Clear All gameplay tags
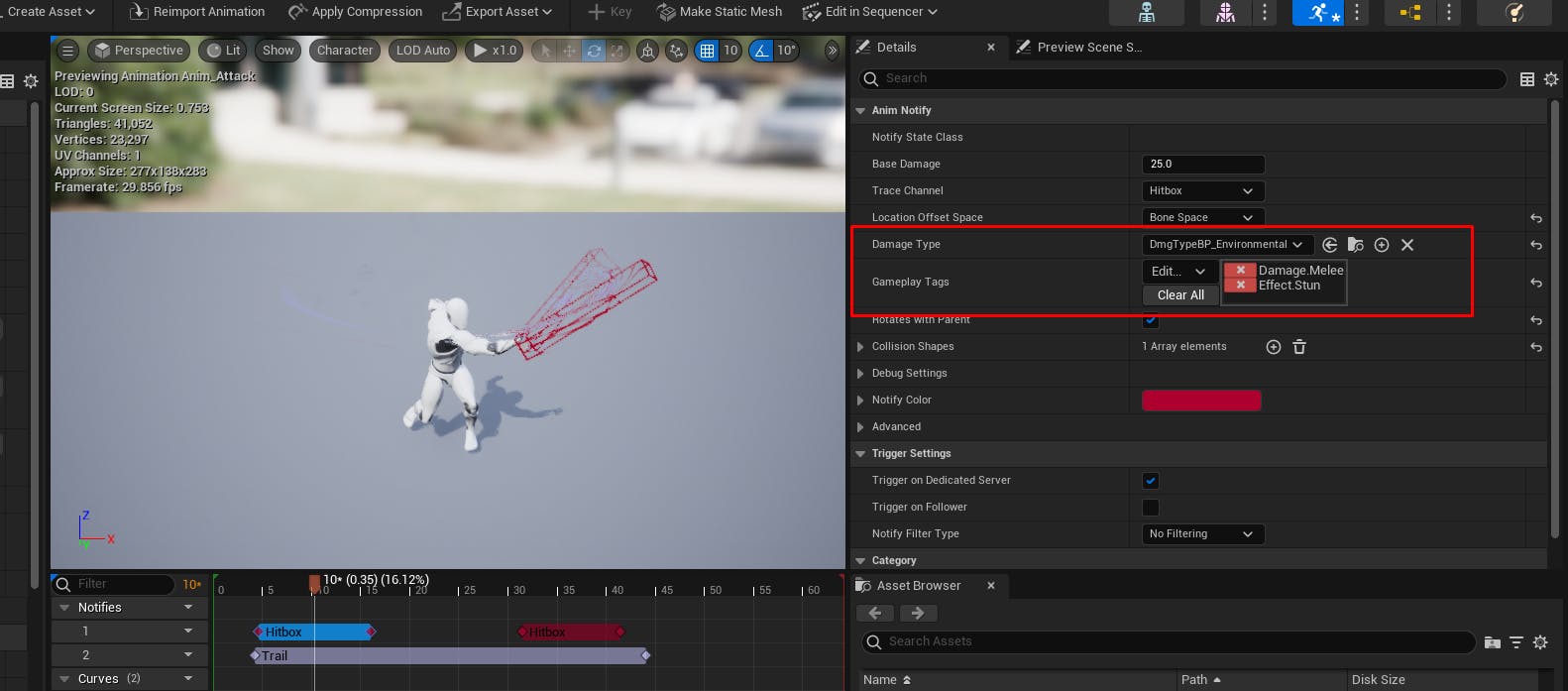 (x=1180, y=295)
